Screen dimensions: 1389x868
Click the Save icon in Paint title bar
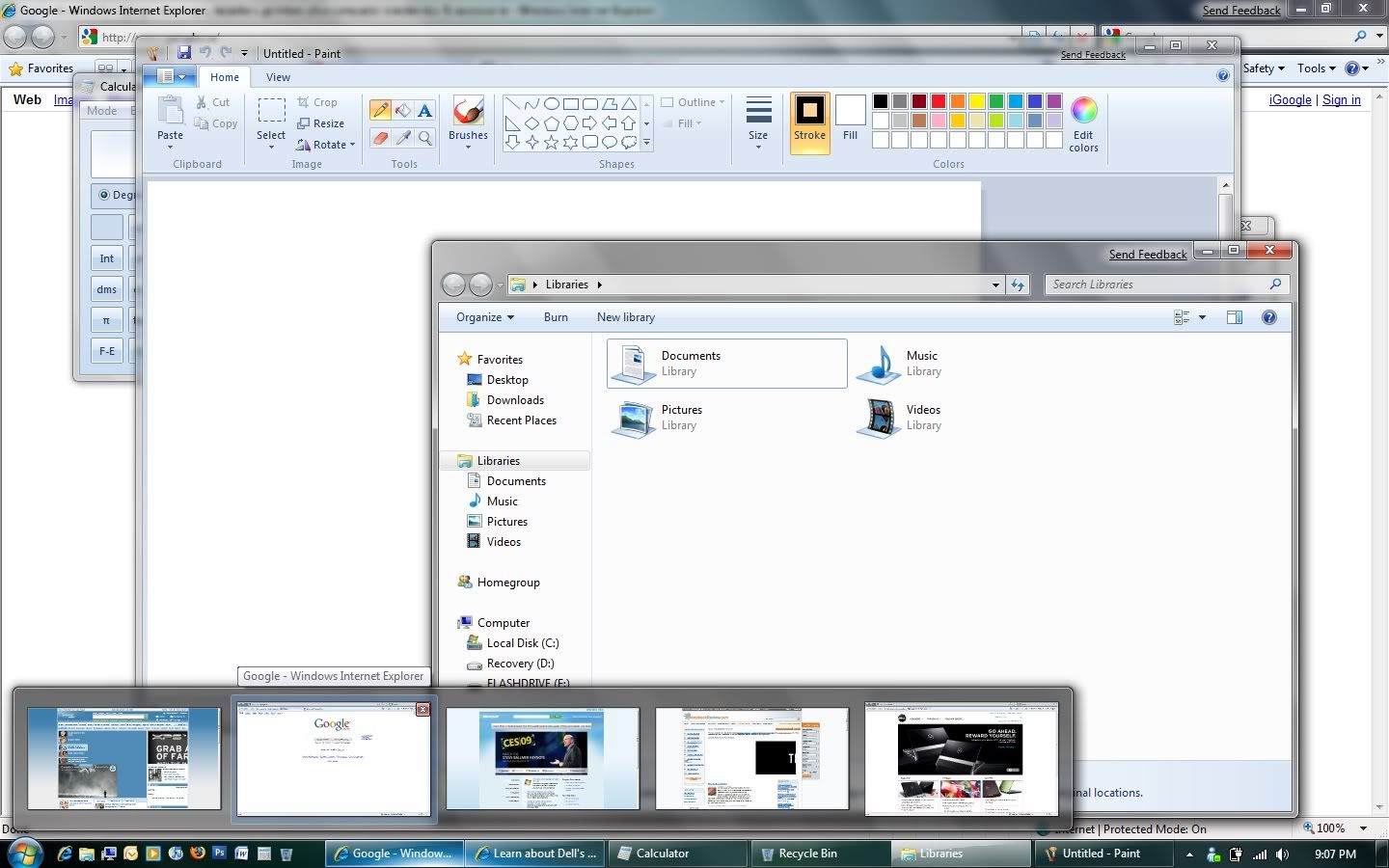(x=184, y=53)
